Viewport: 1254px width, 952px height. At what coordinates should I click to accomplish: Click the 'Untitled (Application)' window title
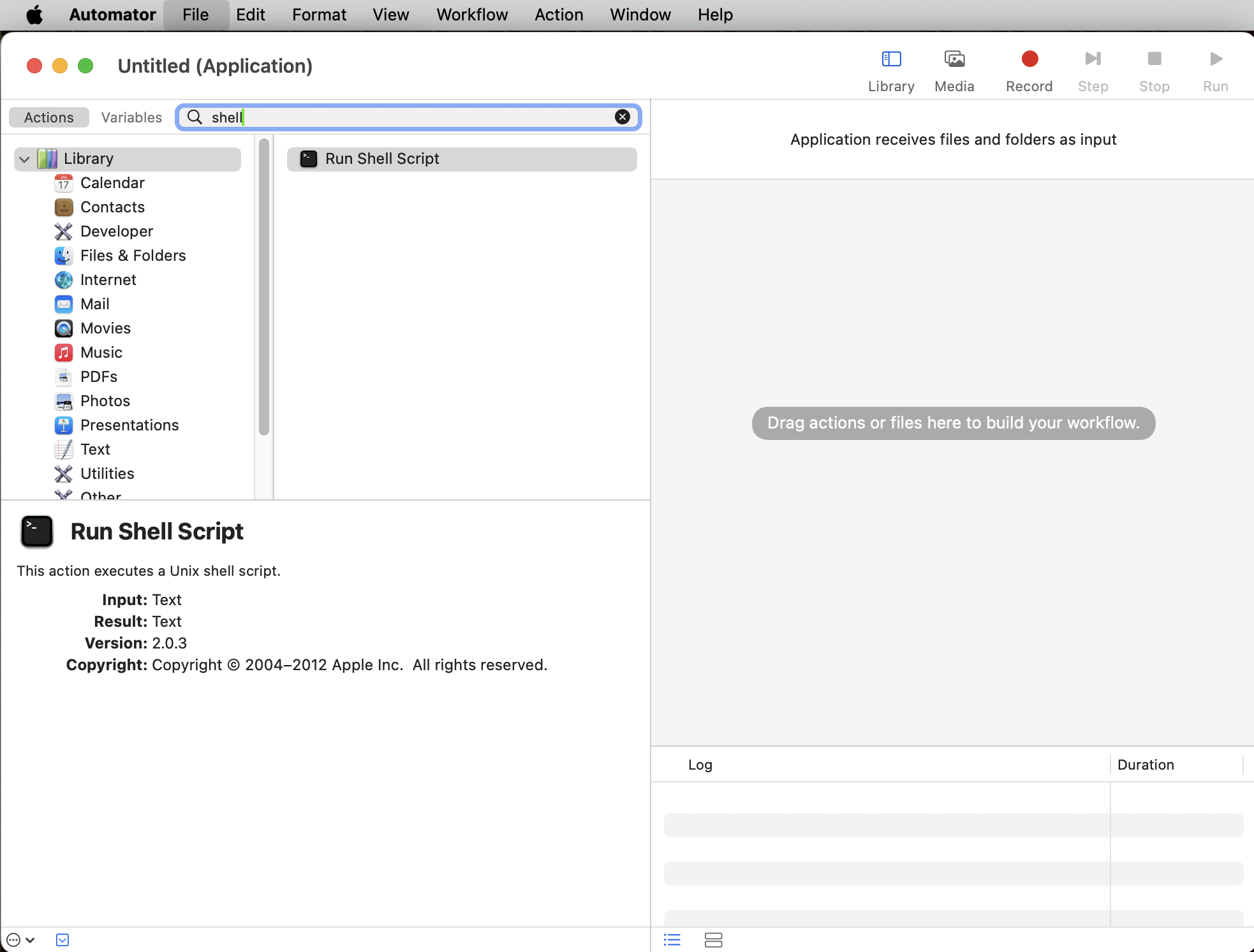[215, 66]
